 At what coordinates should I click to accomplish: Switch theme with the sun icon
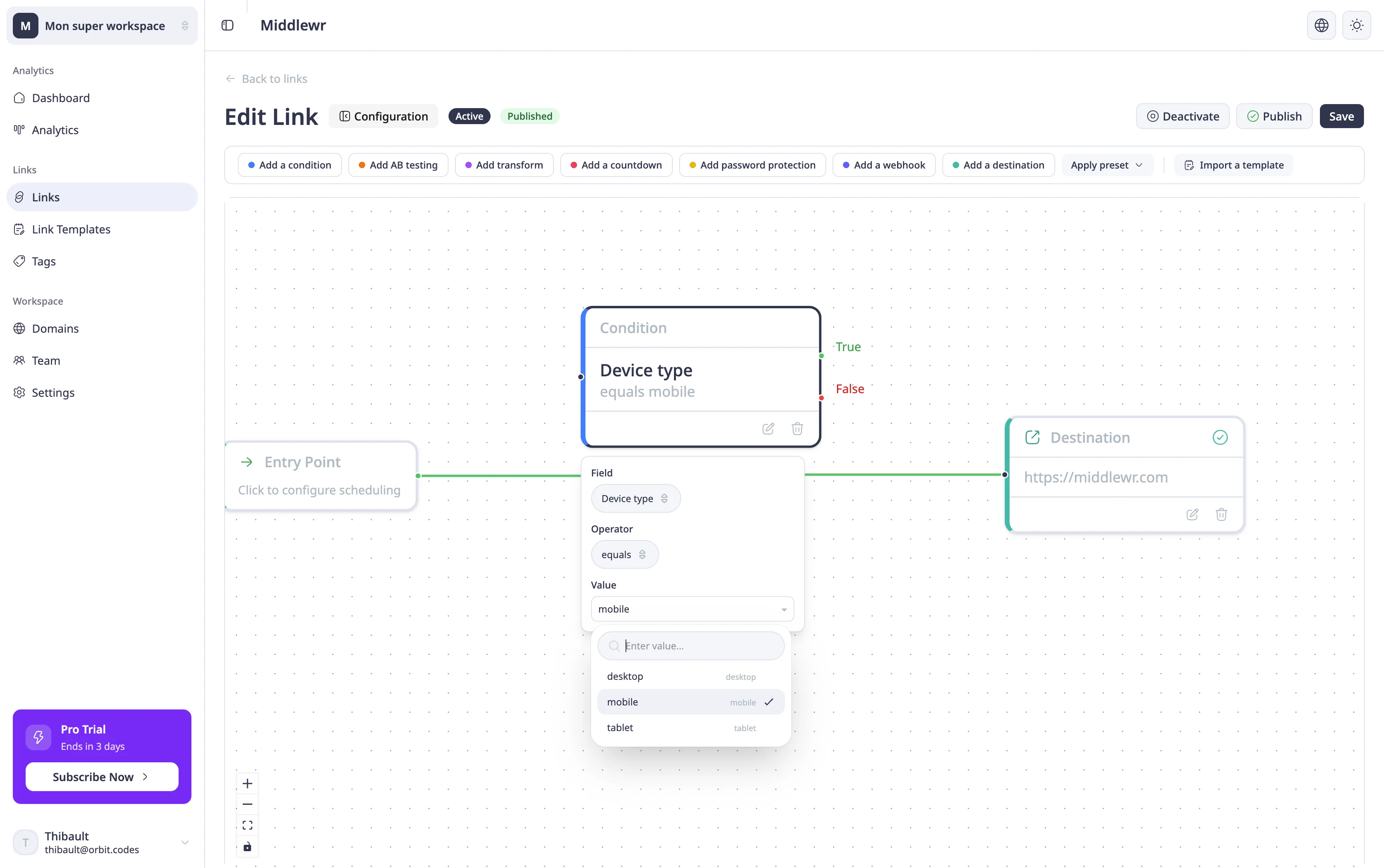click(1356, 25)
